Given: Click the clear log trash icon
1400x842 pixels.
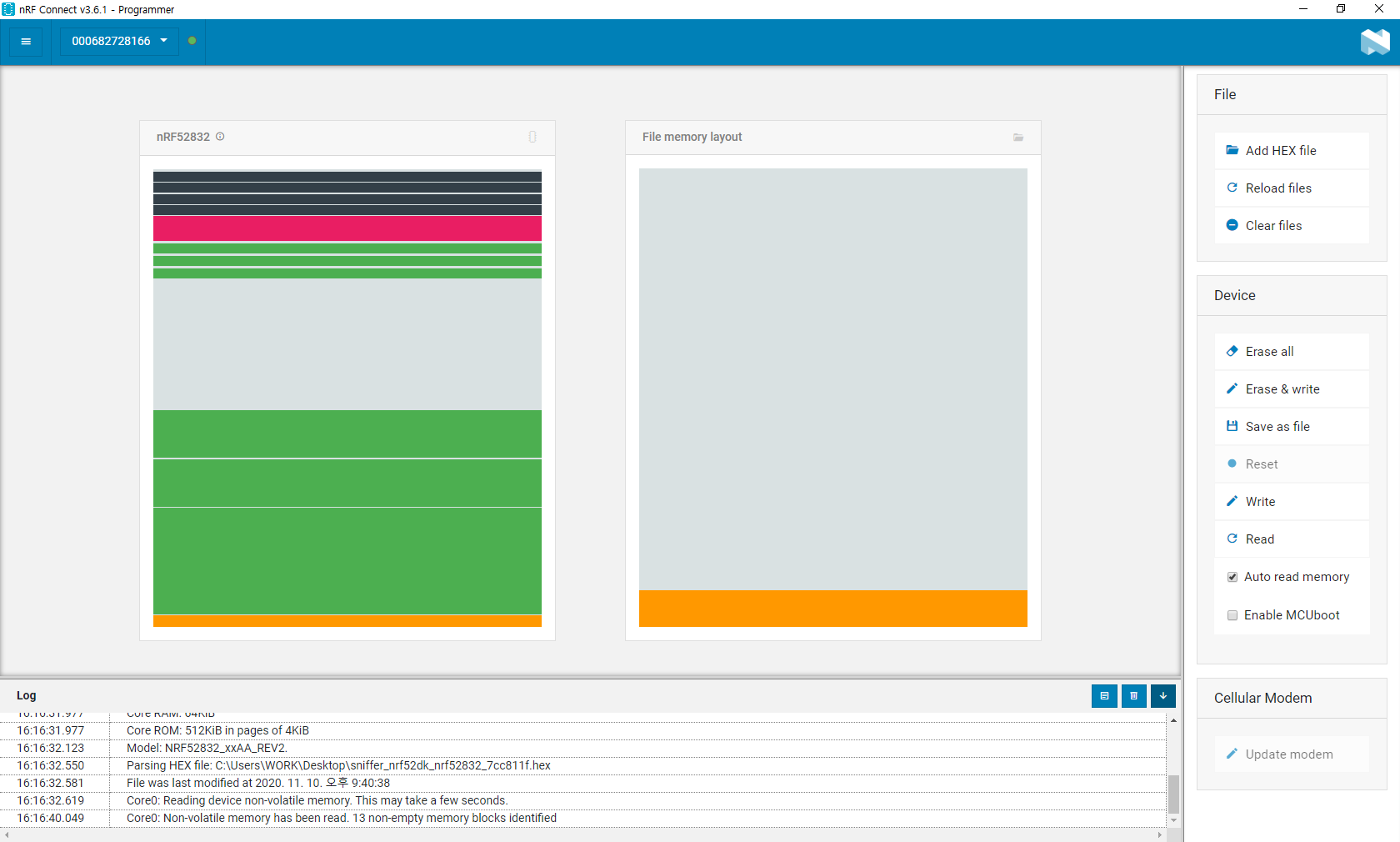Looking at the screenshot, I should pos(1133,695).
